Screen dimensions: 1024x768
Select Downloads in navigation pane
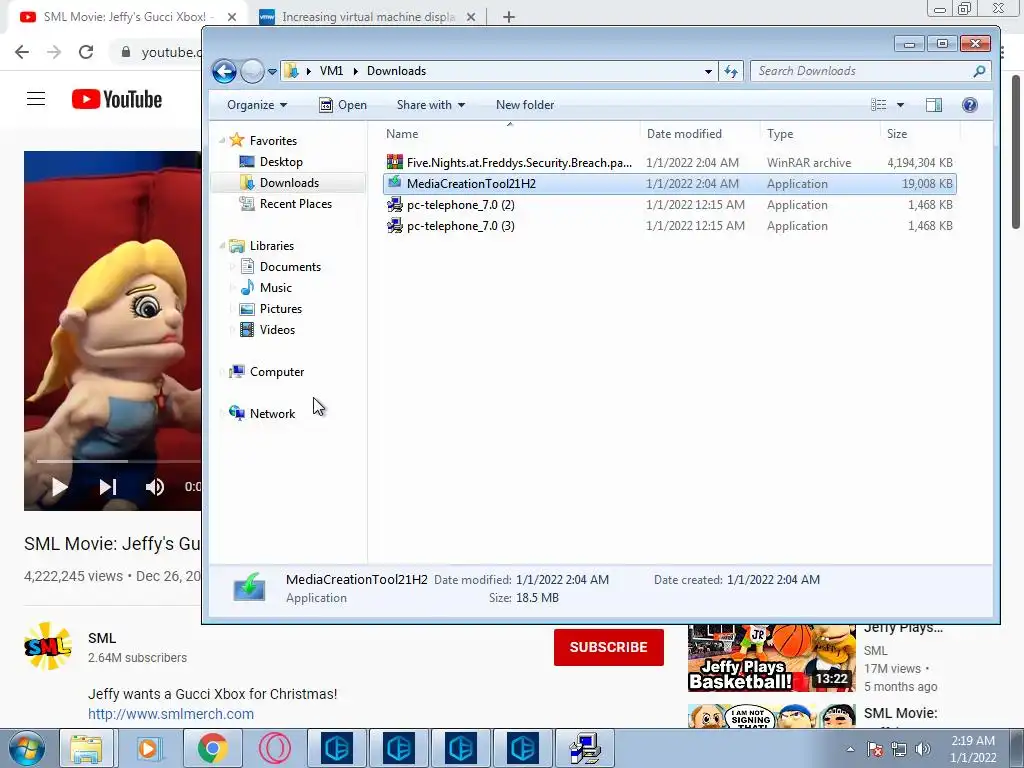(x=289, y=183)
